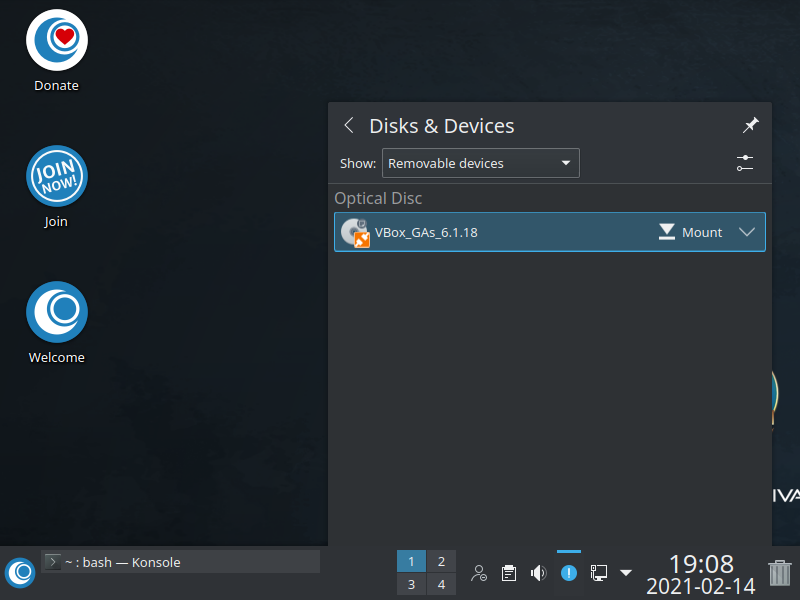This screenshot has width=800, height=600.
Task: Switch to virtual desktop 3
Action: (x=411, y=584)
